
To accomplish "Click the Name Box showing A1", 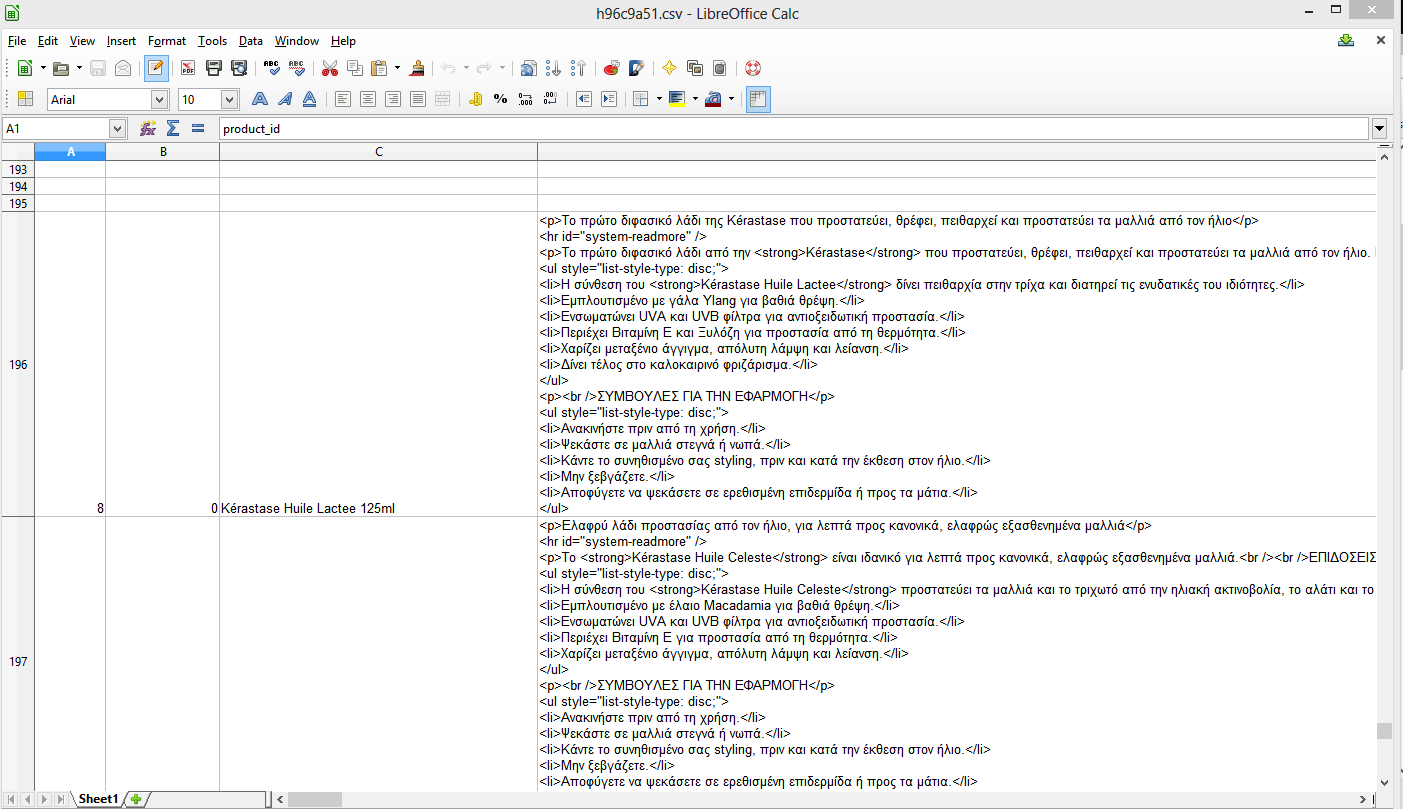I will click(56, 129).
